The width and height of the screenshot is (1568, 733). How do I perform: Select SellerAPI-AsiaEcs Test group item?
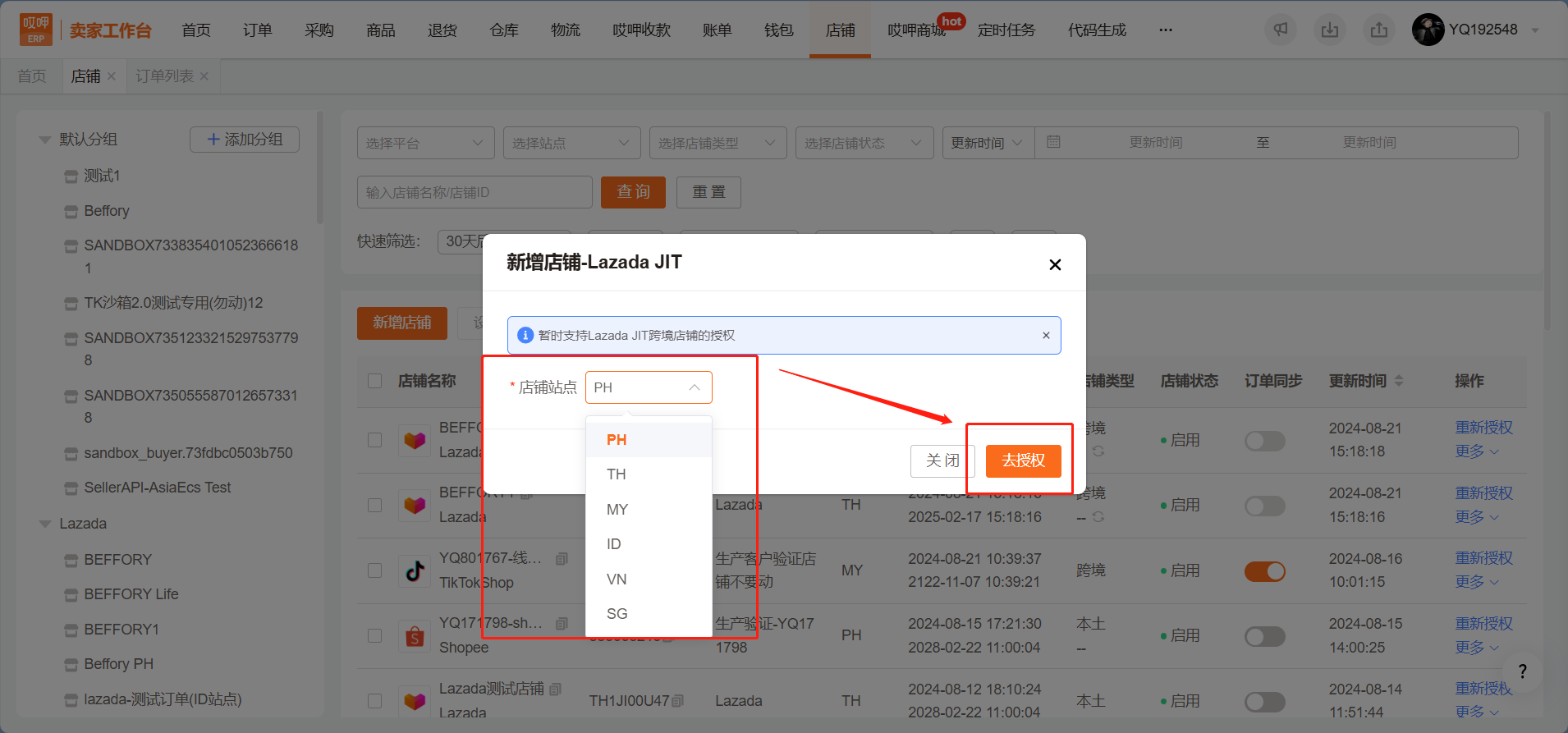pyautogui.click(x=157, y=488)
